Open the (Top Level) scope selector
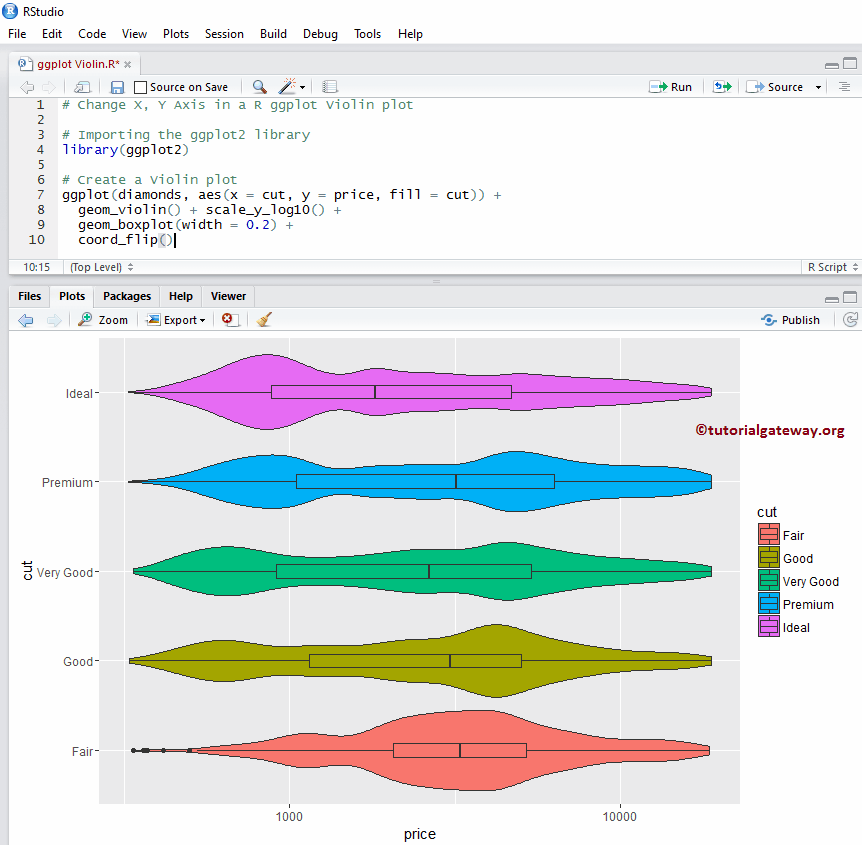This screenshot has width=862, height=845. [x=100, y=267]
